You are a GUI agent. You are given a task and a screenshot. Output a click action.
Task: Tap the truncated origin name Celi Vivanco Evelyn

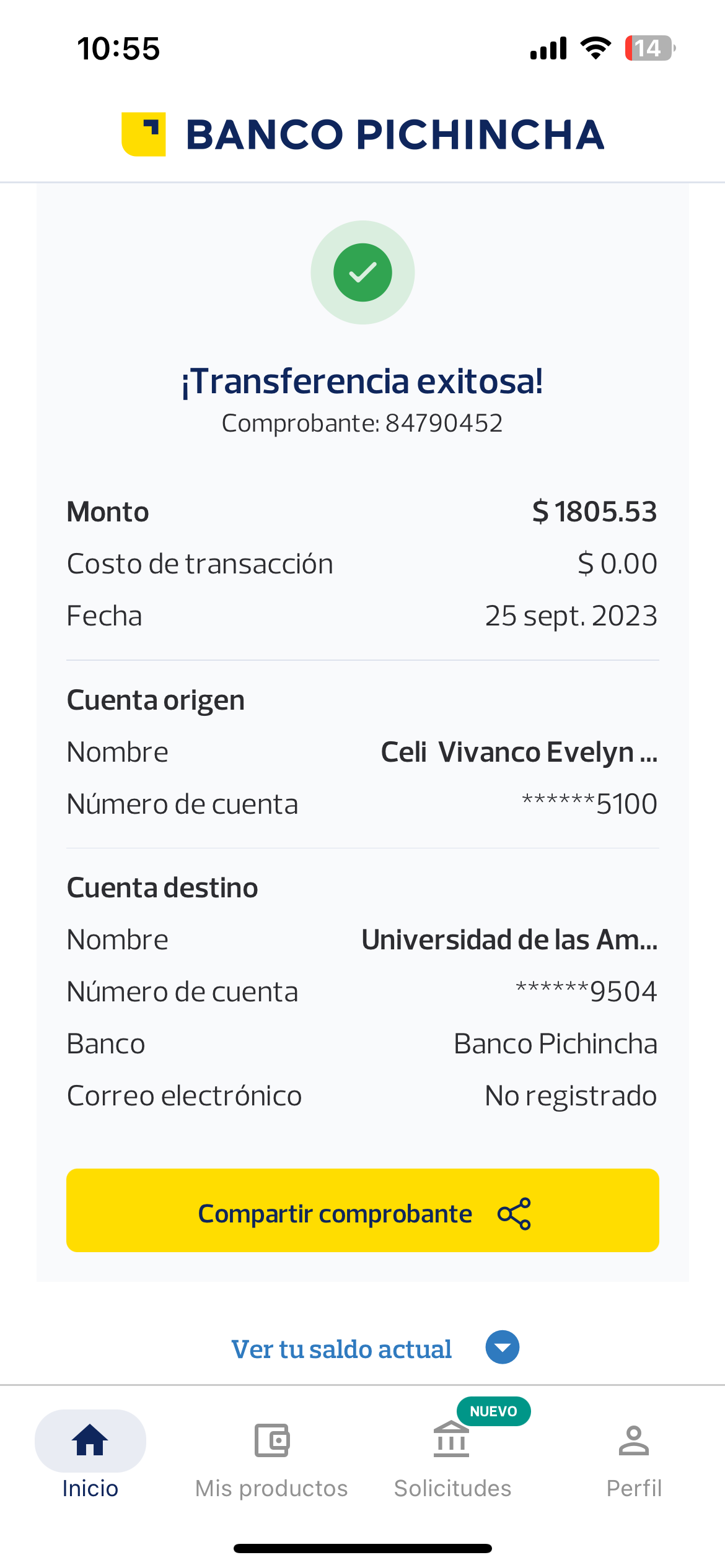[x=519, y=752]
